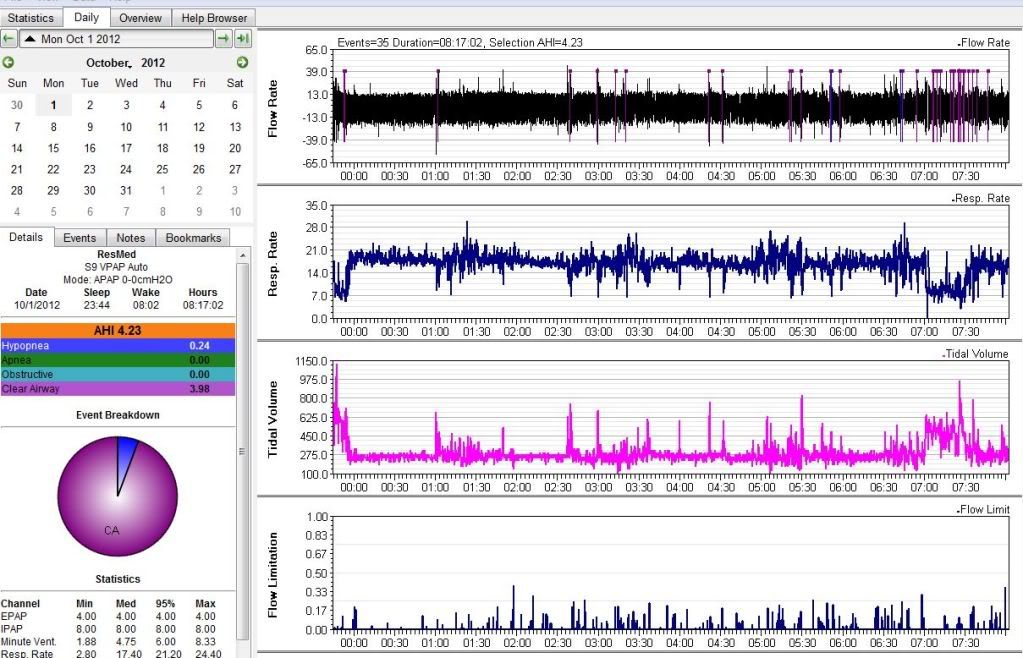The image size is (1023, 658).
Task: Click the blue Hypopnea pie slice
Action: tap(125, 456)
